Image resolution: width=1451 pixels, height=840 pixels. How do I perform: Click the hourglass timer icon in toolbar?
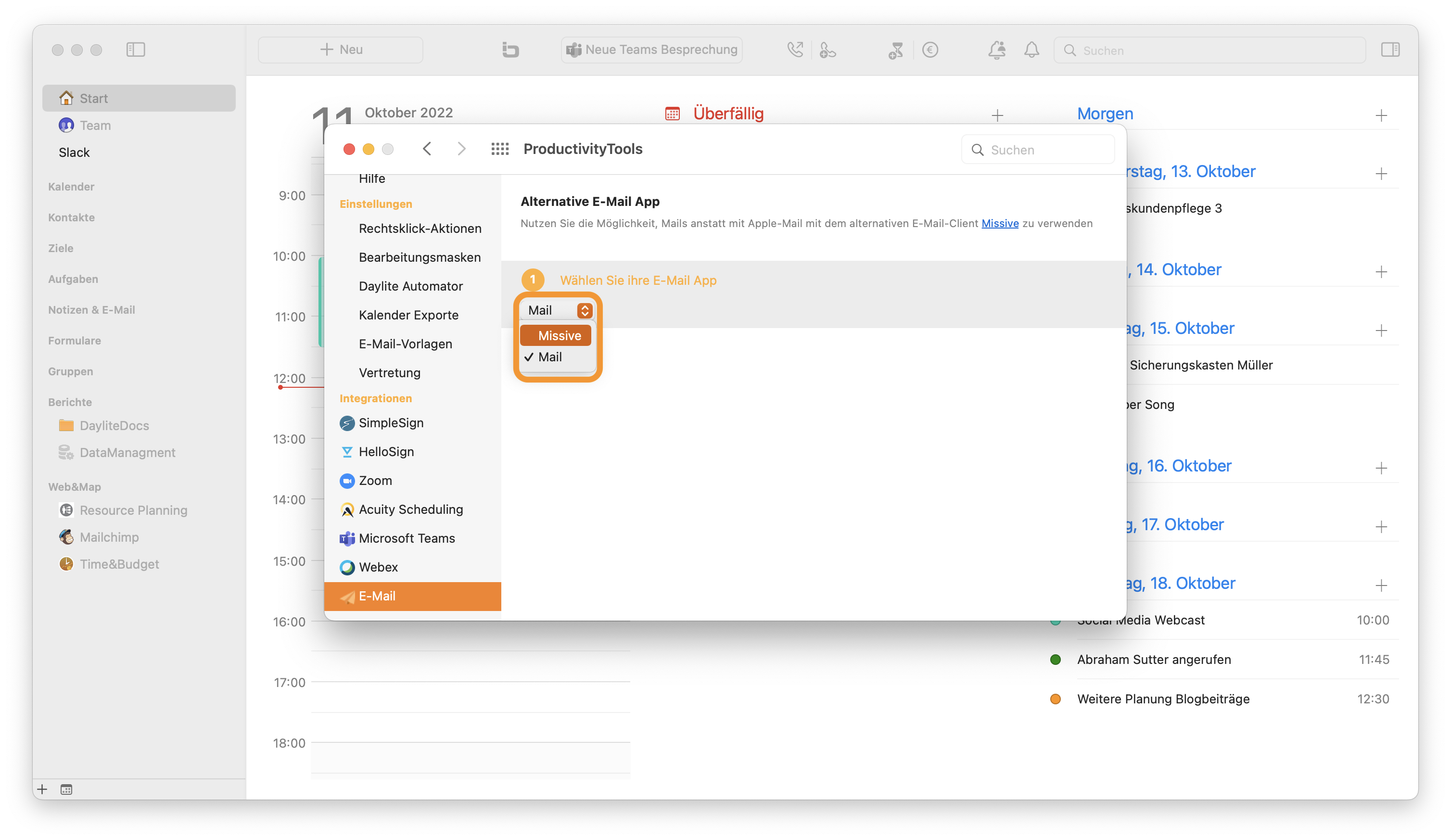pos(895,50)
